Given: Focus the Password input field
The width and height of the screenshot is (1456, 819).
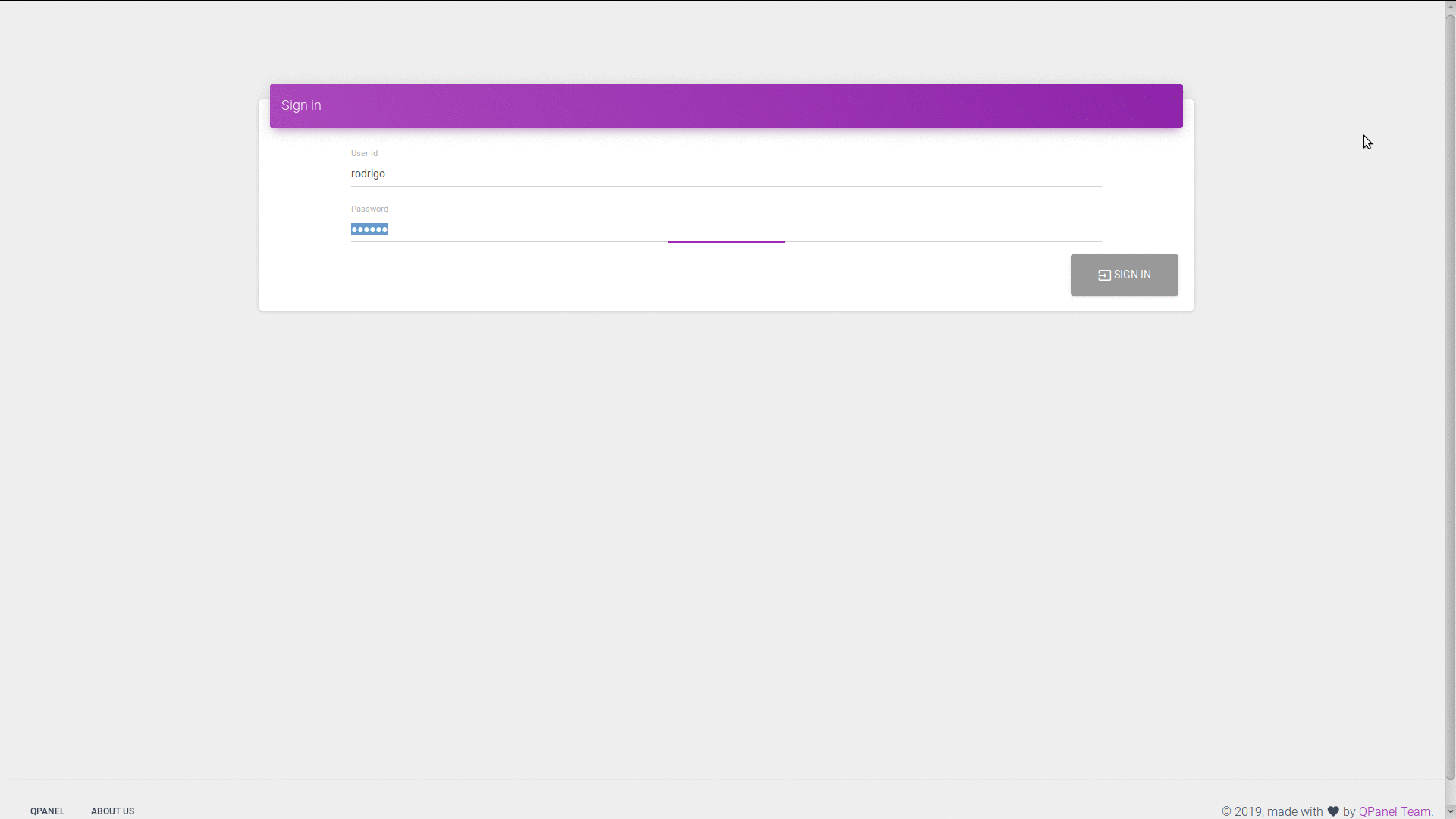Looking at the screenshot, I should tap(726, 229).
